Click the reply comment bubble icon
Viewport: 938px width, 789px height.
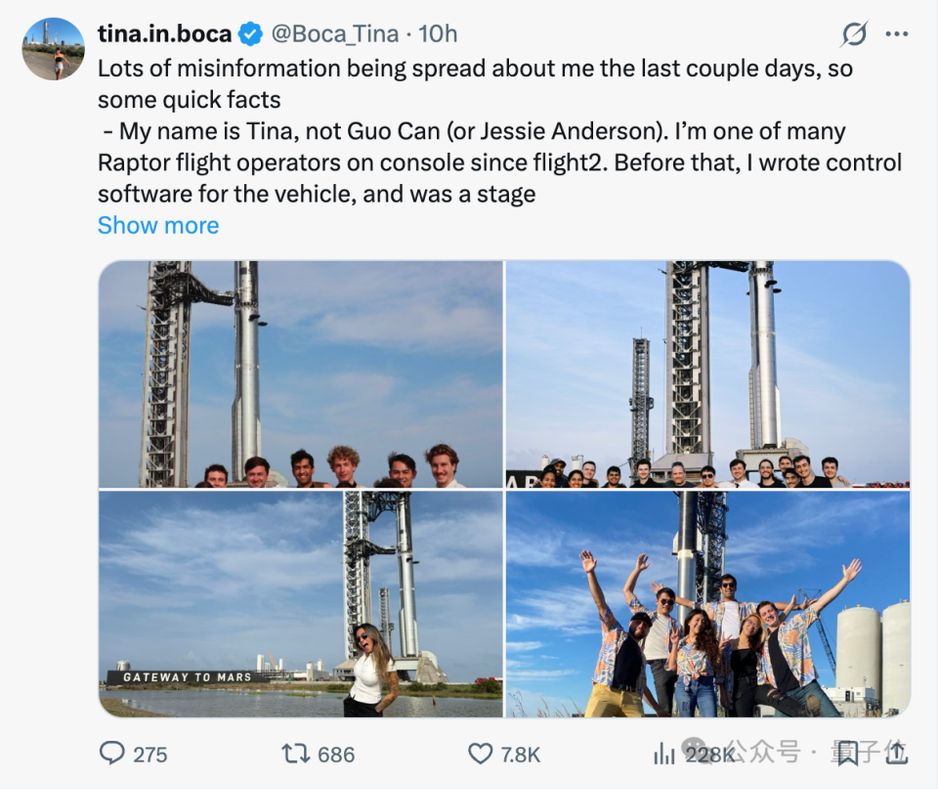112,753
